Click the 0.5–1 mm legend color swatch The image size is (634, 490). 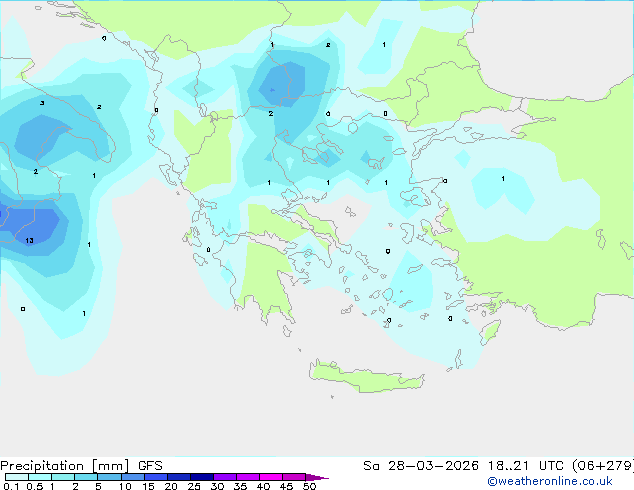[x=40, y=477]
